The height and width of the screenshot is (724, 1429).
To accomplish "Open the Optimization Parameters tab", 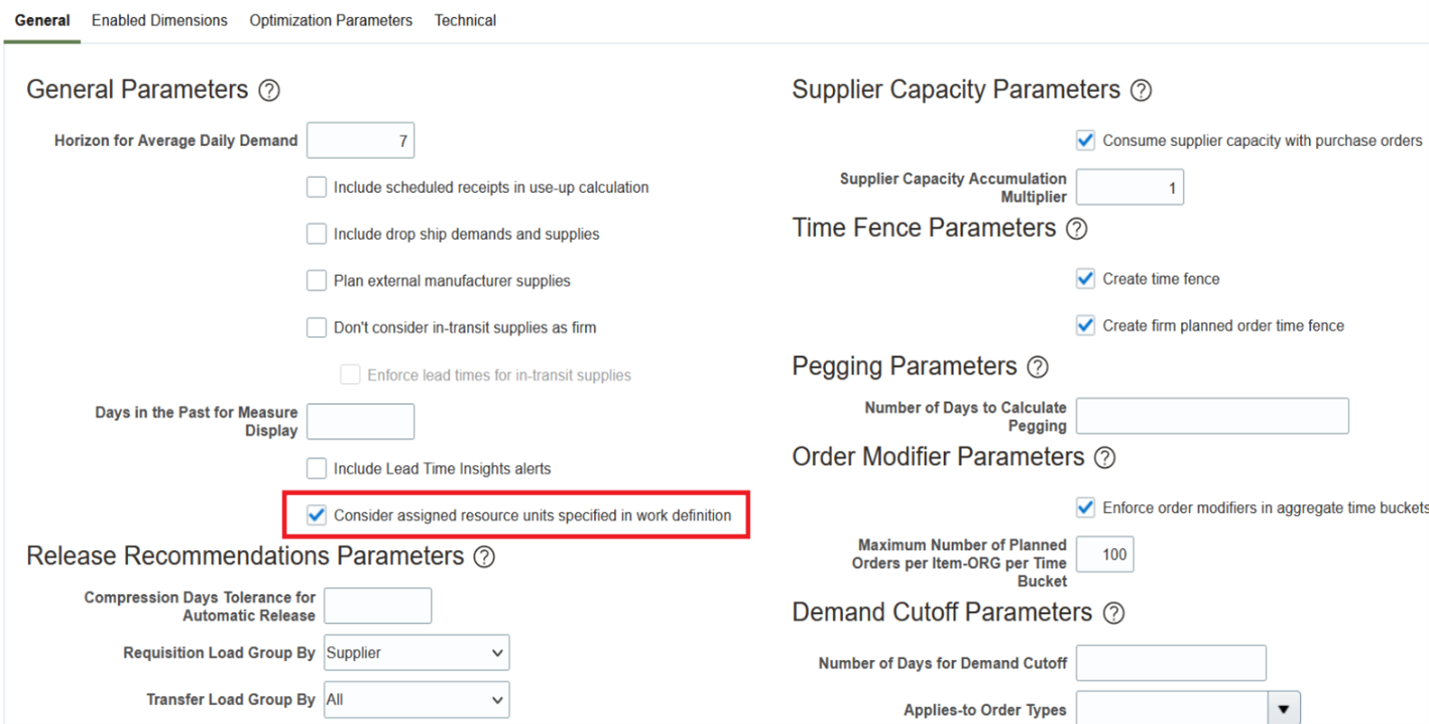I will [331, 20].
